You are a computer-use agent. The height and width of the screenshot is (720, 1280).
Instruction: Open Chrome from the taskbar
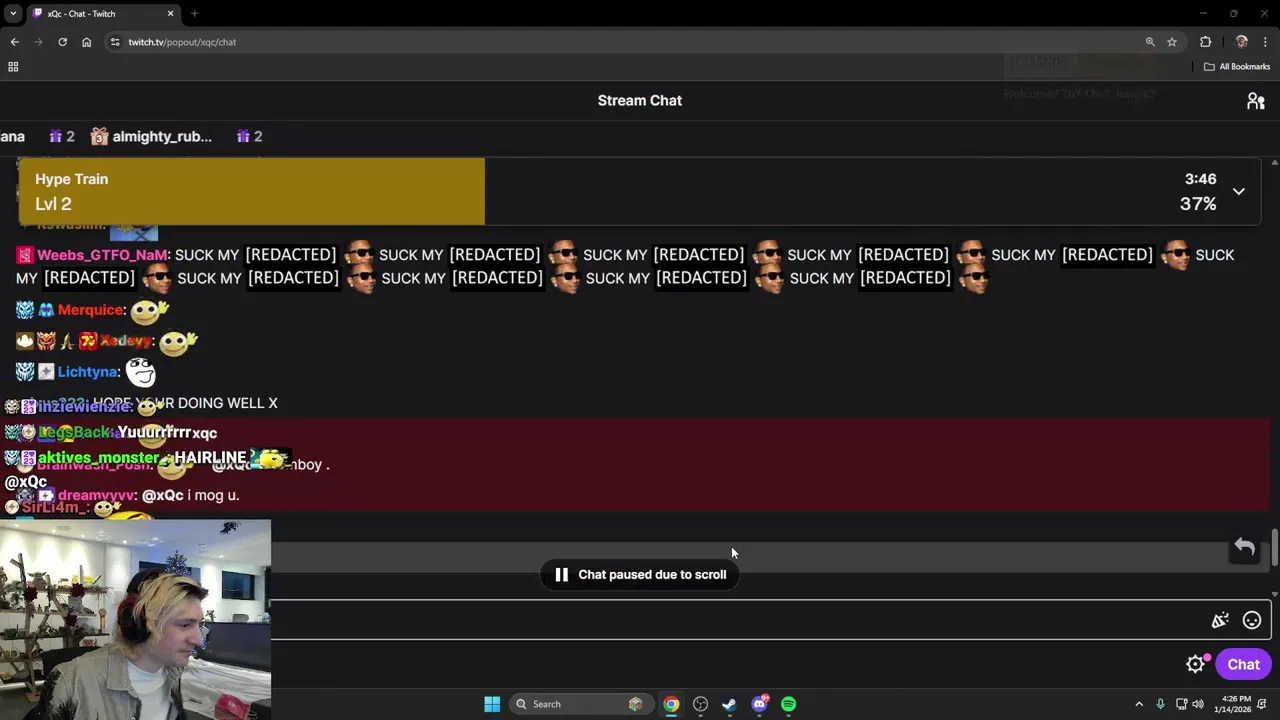click(671, 704)
